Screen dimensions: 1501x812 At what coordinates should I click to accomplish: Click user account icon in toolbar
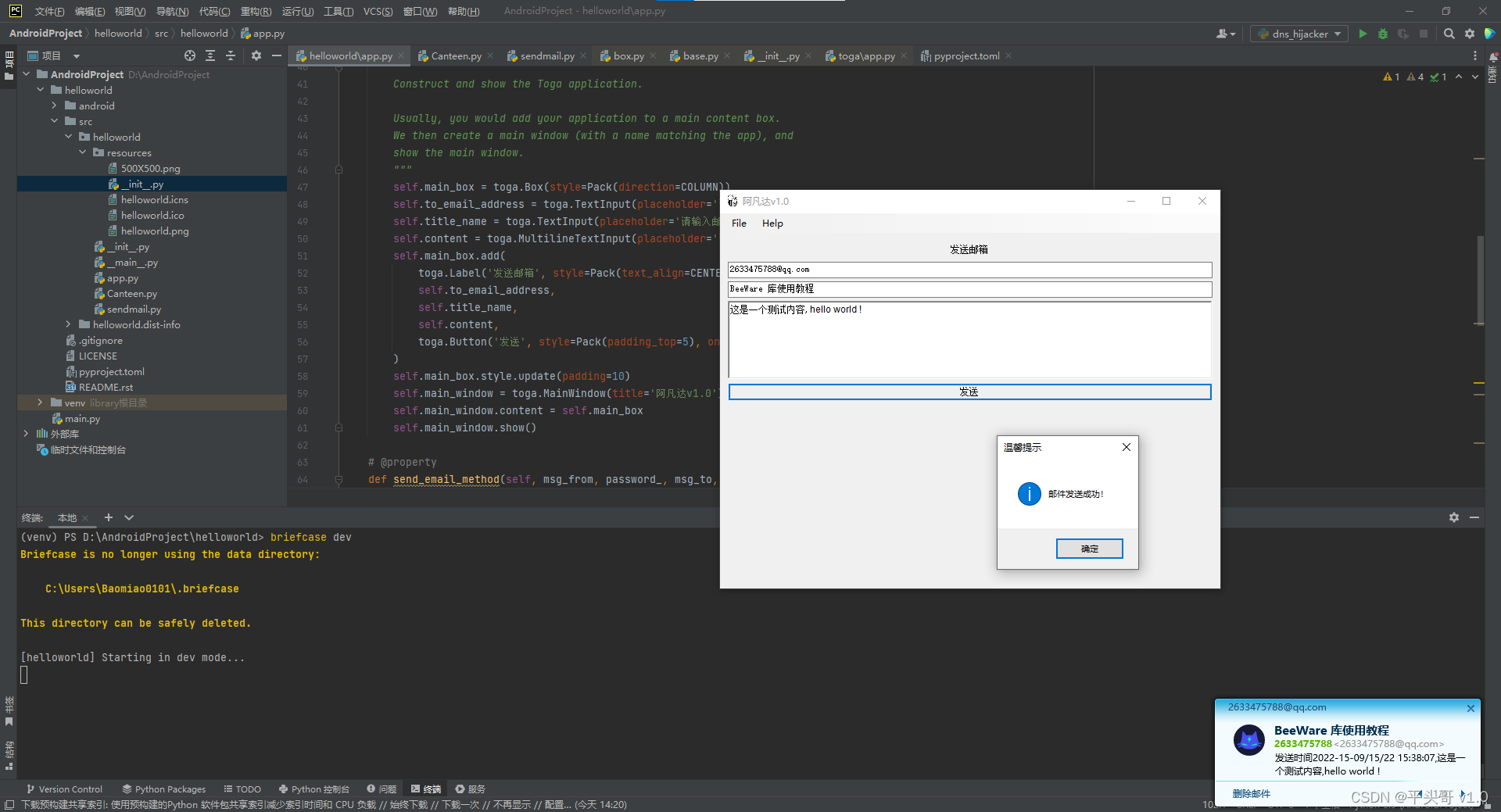click(x=1225, y=34)
